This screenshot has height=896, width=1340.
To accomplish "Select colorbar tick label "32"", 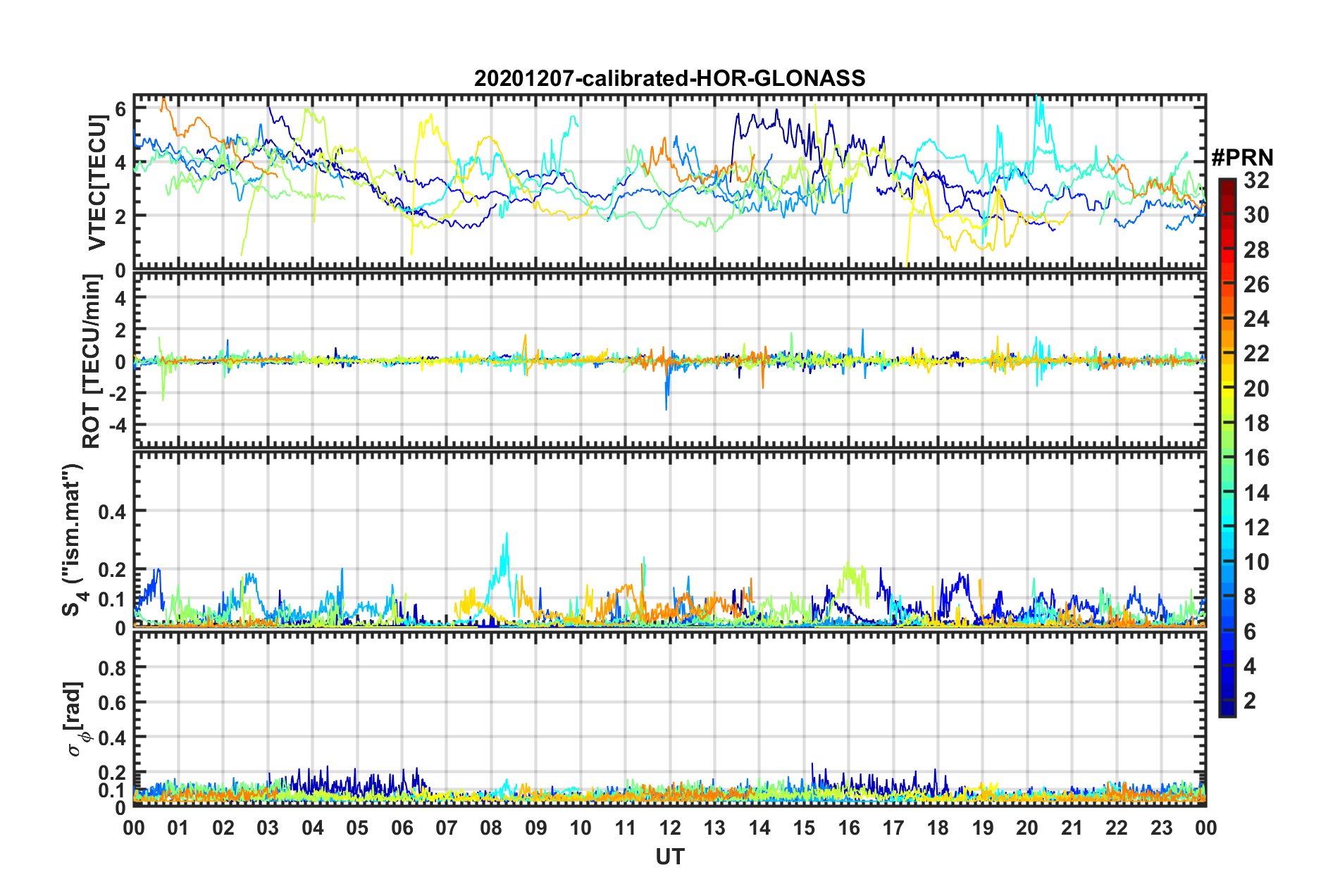I will (x=1256, y=180).
